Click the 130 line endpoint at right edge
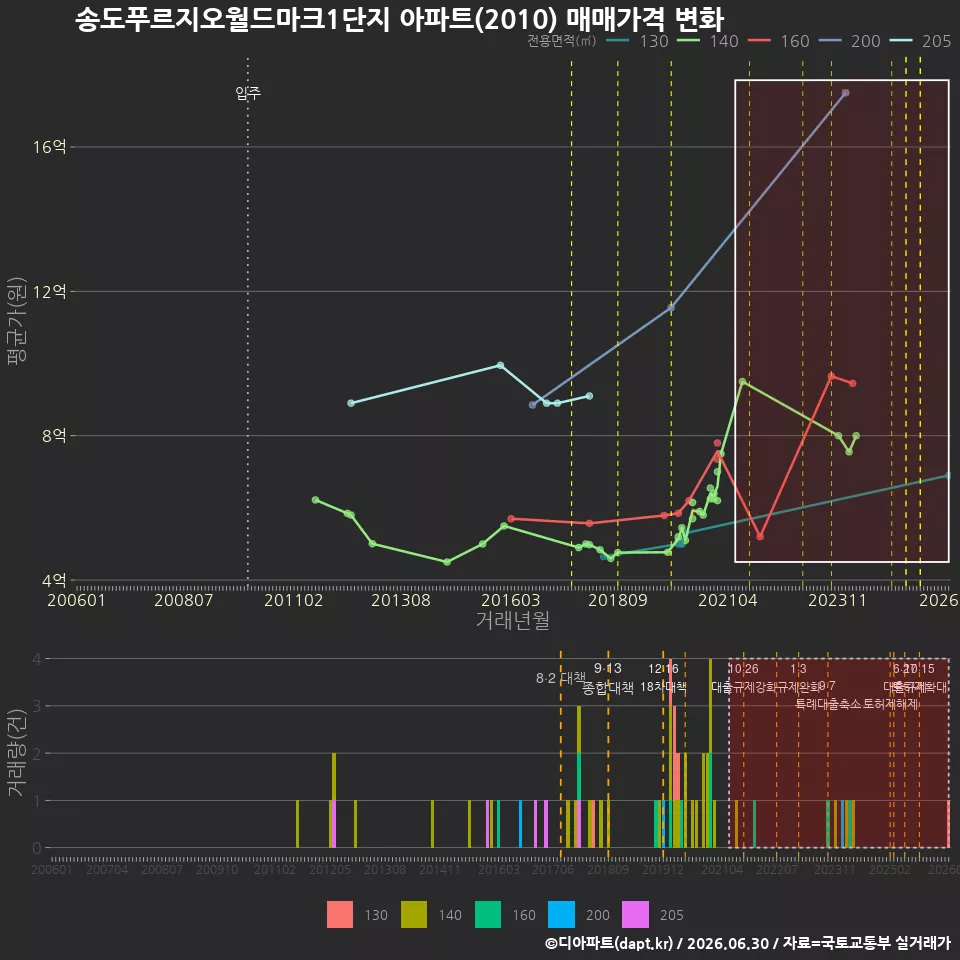960x960 pixels. coord(948,476)
